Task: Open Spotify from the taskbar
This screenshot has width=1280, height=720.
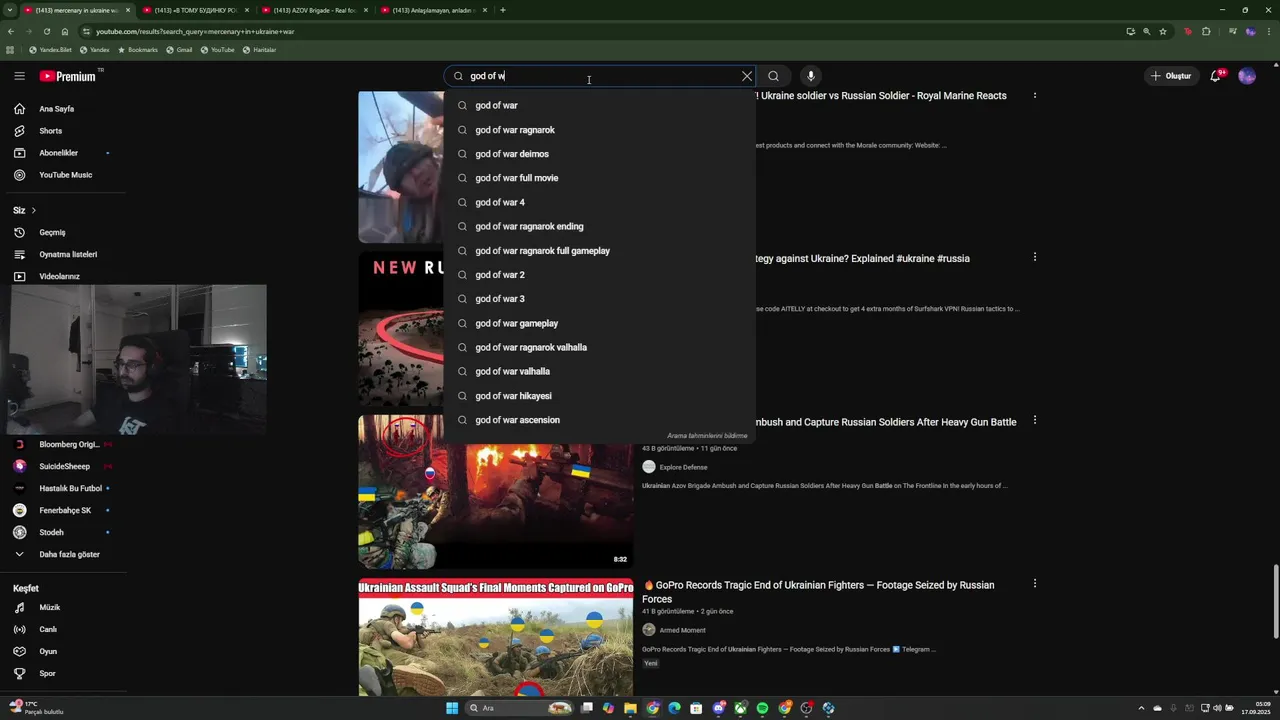Action: 762,708
